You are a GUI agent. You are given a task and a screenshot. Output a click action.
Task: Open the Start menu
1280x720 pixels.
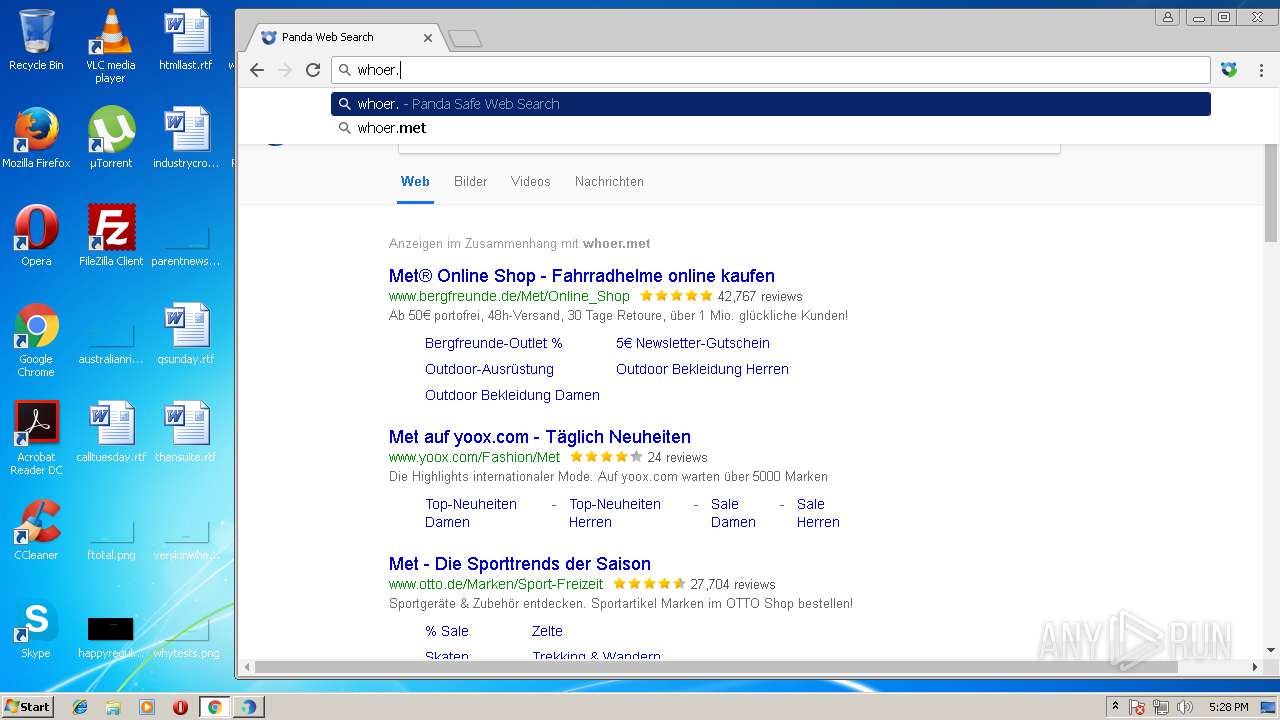point(27,707)
